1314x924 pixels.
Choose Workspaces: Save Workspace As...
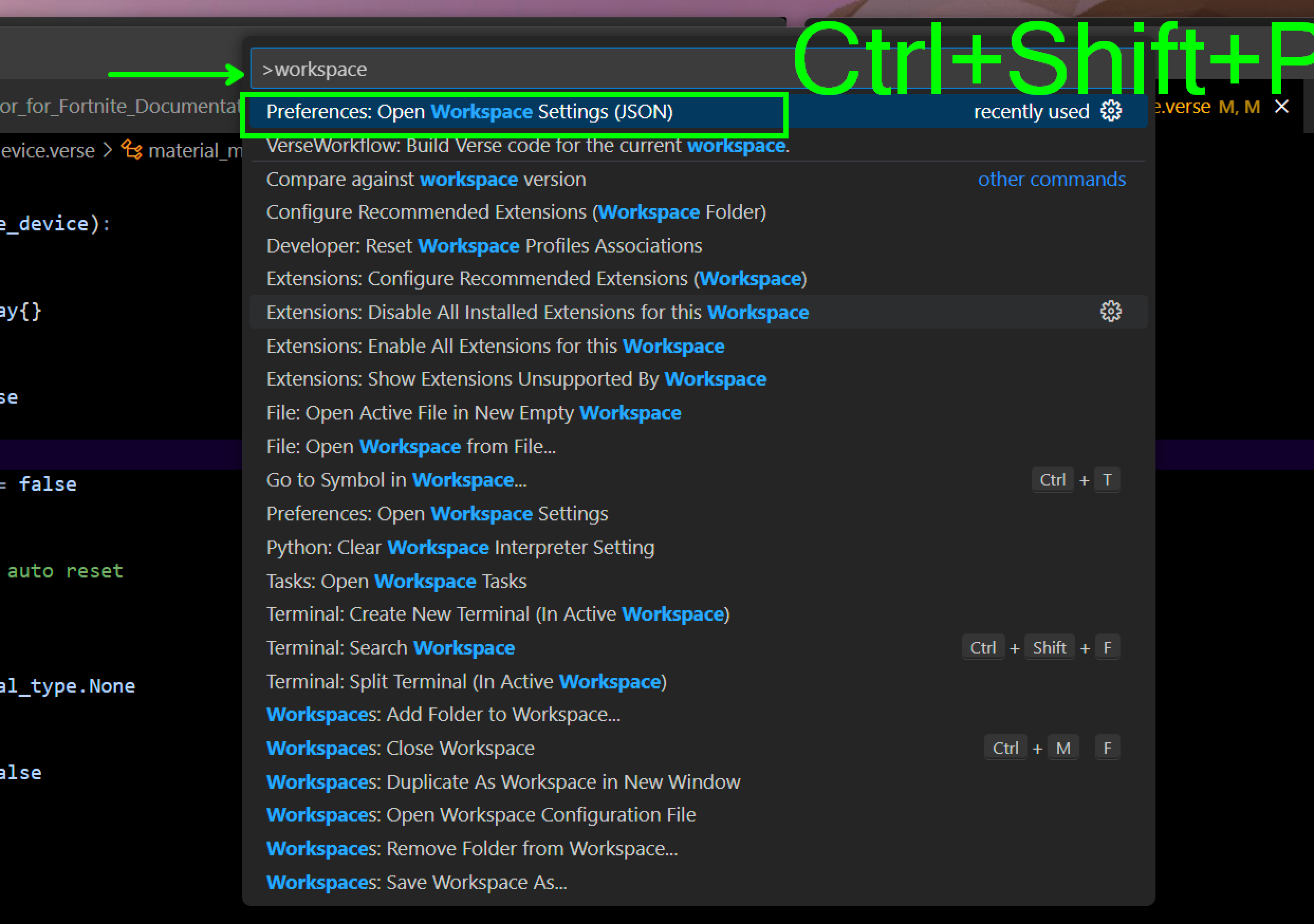point(416,882)
